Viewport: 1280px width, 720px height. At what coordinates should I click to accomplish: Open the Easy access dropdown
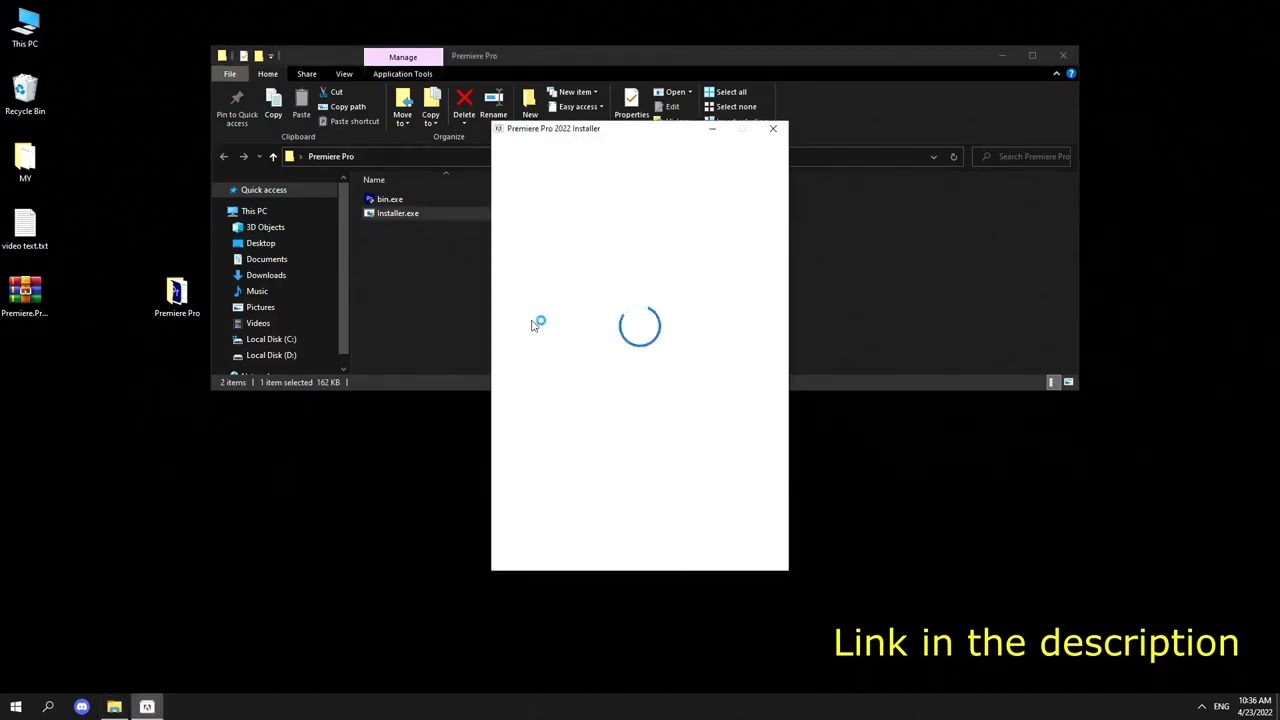coord(575,107)
